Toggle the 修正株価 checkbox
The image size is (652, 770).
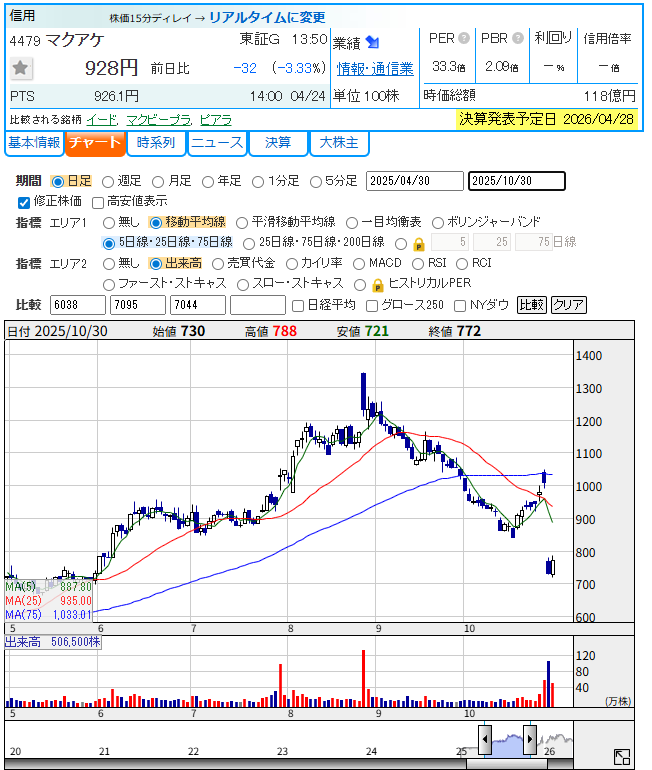click(24, 202)
